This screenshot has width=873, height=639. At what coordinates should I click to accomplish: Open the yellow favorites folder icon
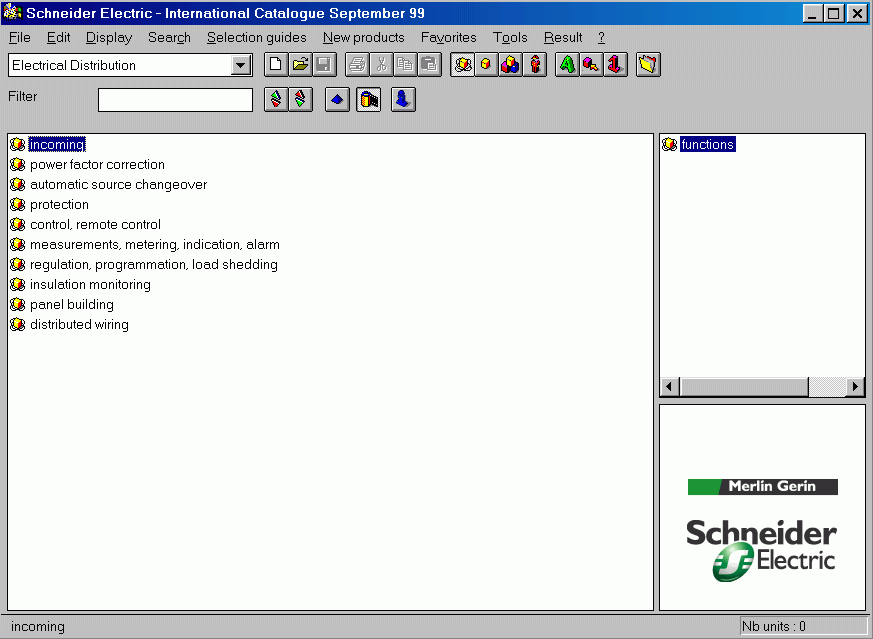(648, 65)
